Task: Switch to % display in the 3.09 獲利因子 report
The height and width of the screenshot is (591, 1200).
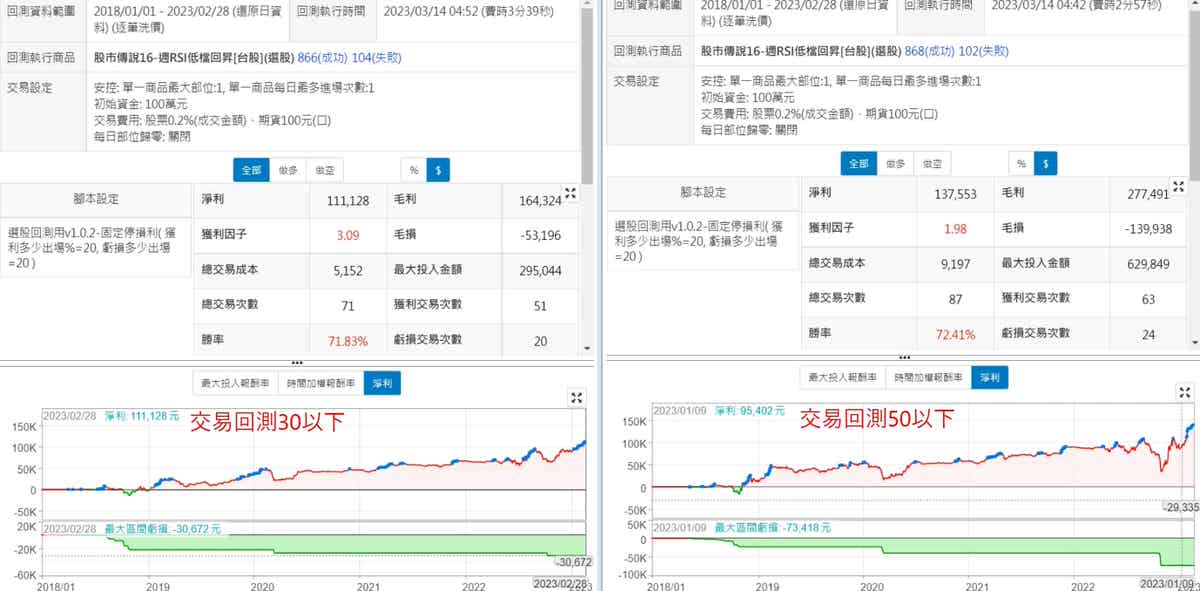Action: tap(413, 170)
